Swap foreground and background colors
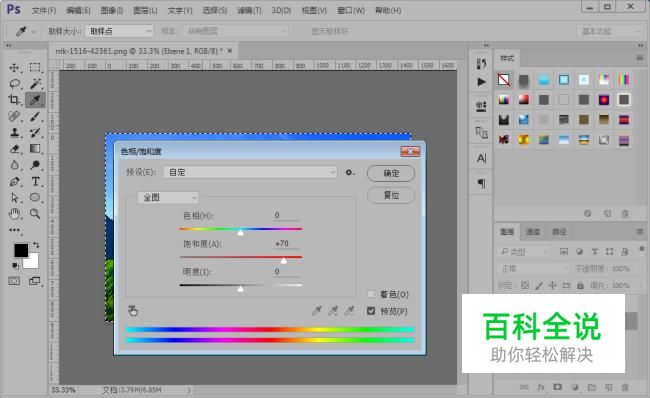The image size is (650, 398). tap(36, 245)
